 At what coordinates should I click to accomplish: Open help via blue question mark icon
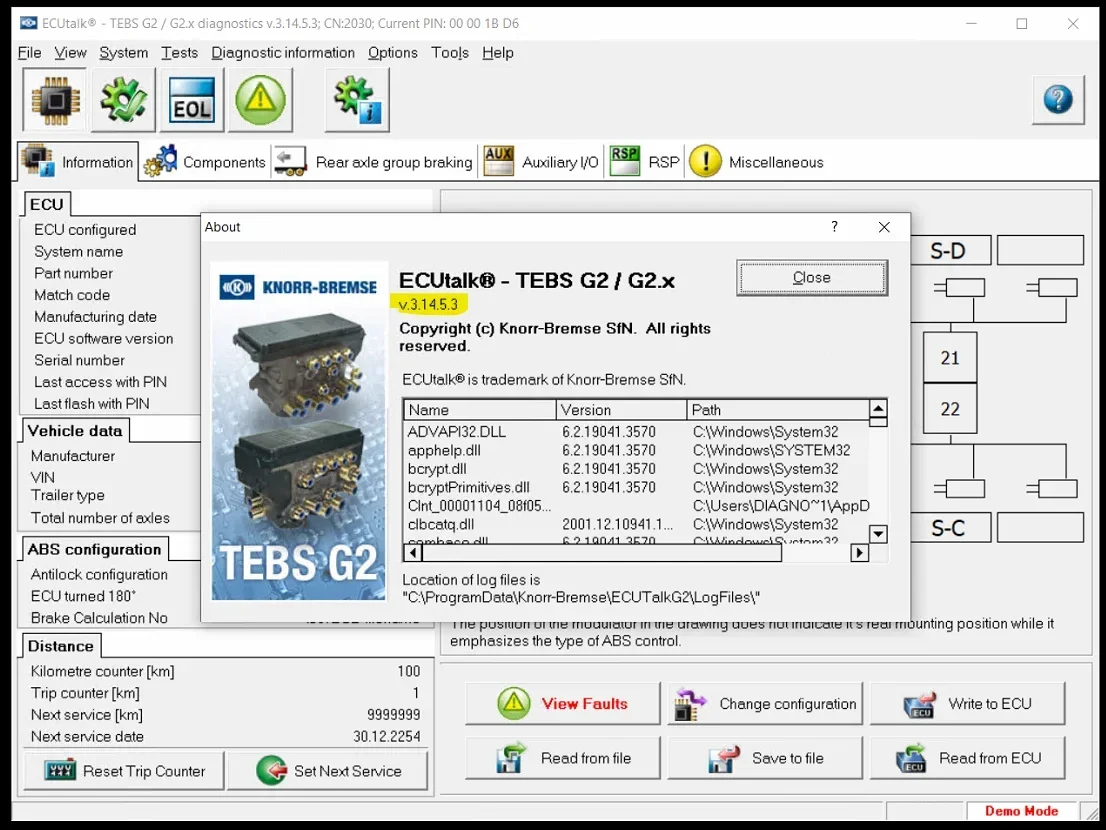point(1058,99)
